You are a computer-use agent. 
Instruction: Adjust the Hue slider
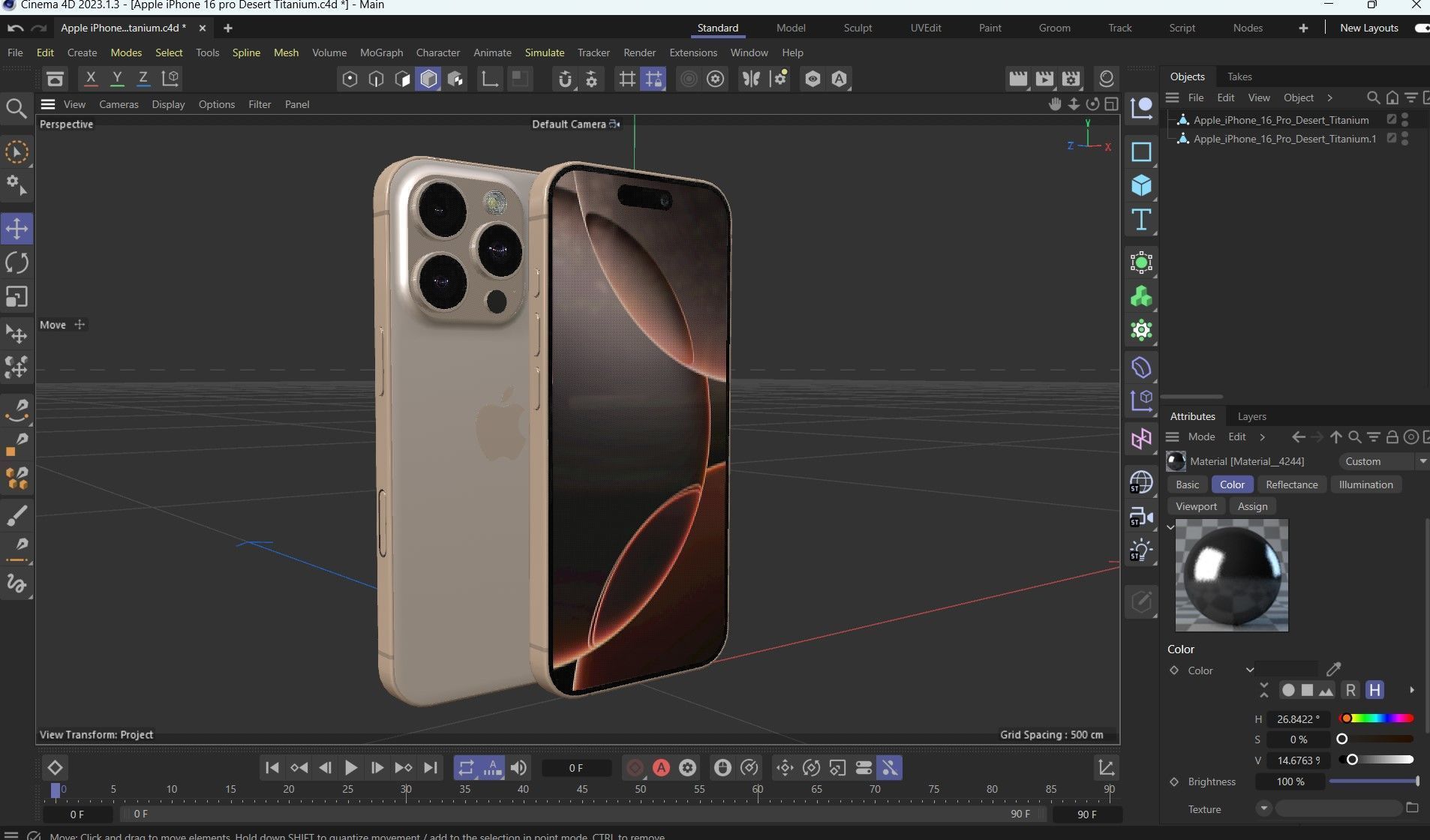tap(1376, 718)
